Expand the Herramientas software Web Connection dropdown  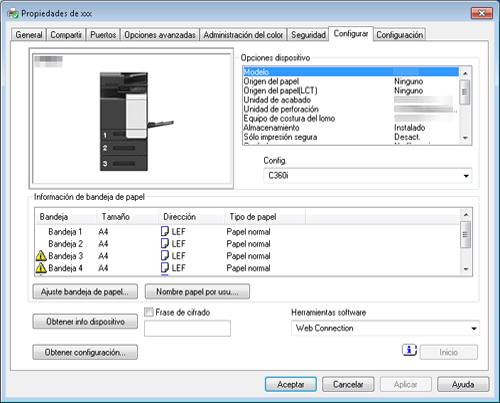pos(385,328)
